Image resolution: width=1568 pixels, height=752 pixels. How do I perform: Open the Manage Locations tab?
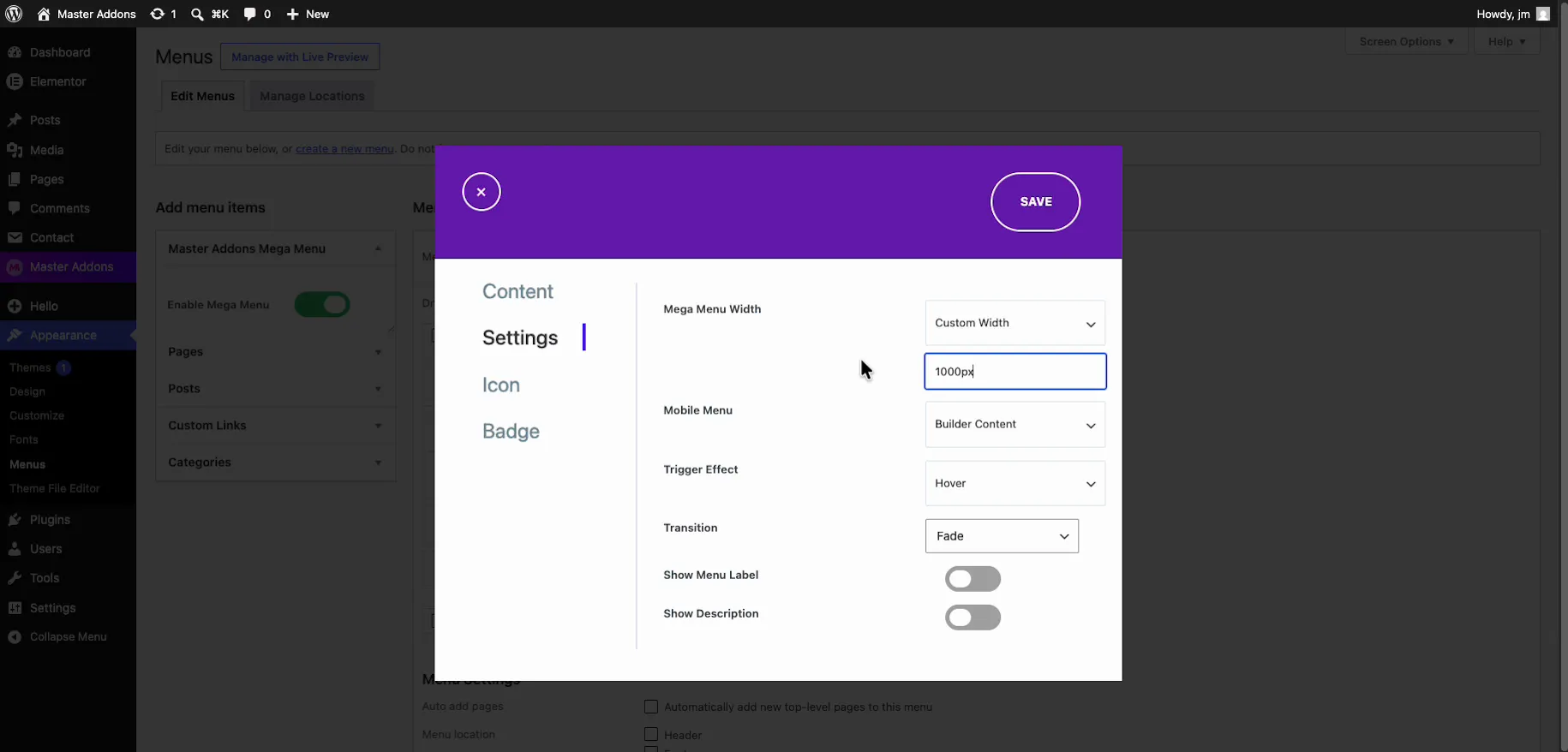pyautogui.click(x=312, y=96)
